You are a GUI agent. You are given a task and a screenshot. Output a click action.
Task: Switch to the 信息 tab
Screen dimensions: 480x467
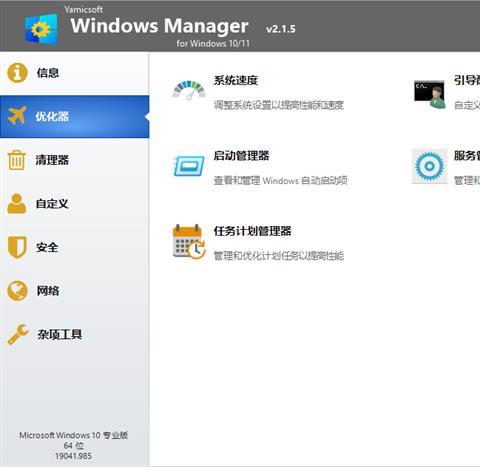[75, 73]
